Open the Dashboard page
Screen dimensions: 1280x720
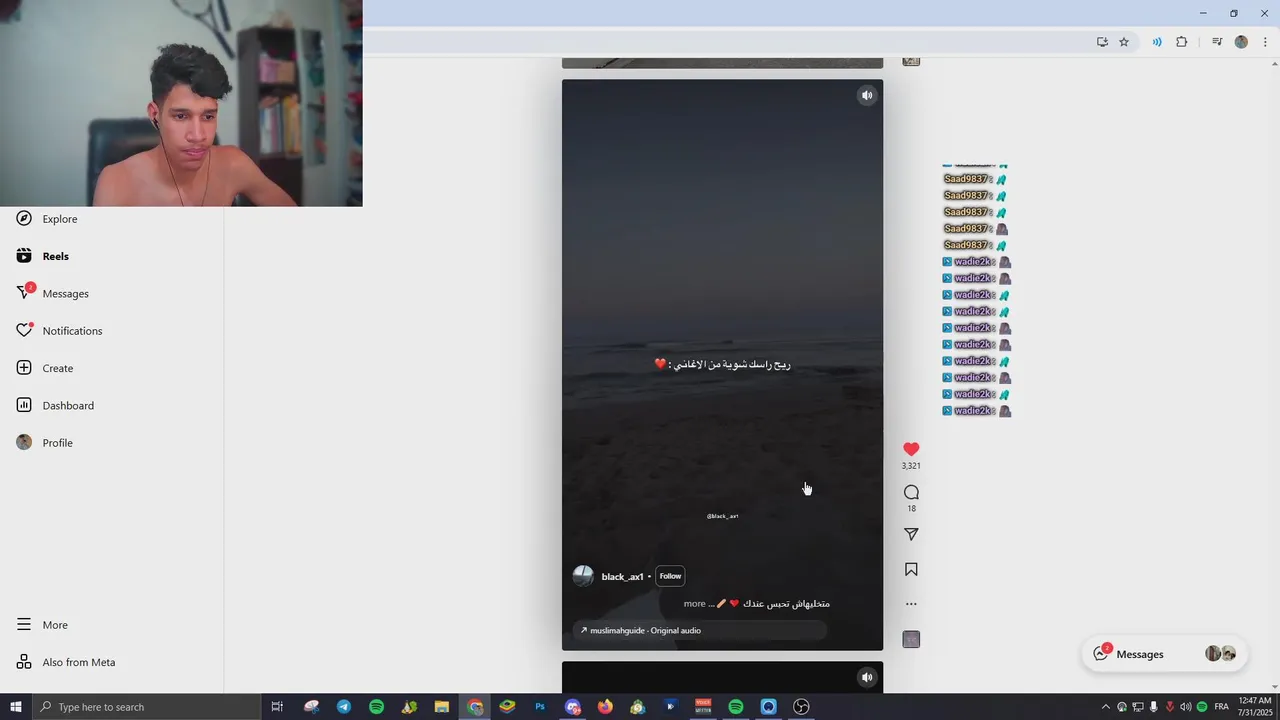click(x=55, y=405)
